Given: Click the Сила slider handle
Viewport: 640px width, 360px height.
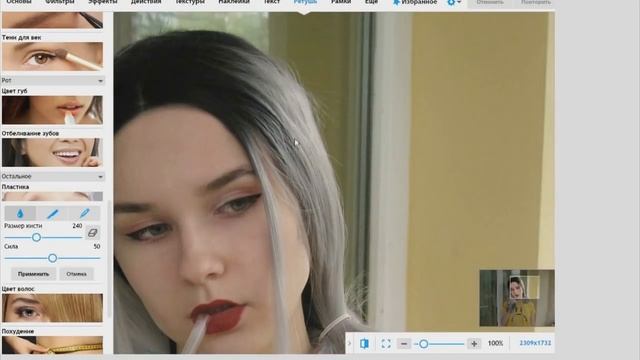Looking at the screenshot, I should [52, 258].
